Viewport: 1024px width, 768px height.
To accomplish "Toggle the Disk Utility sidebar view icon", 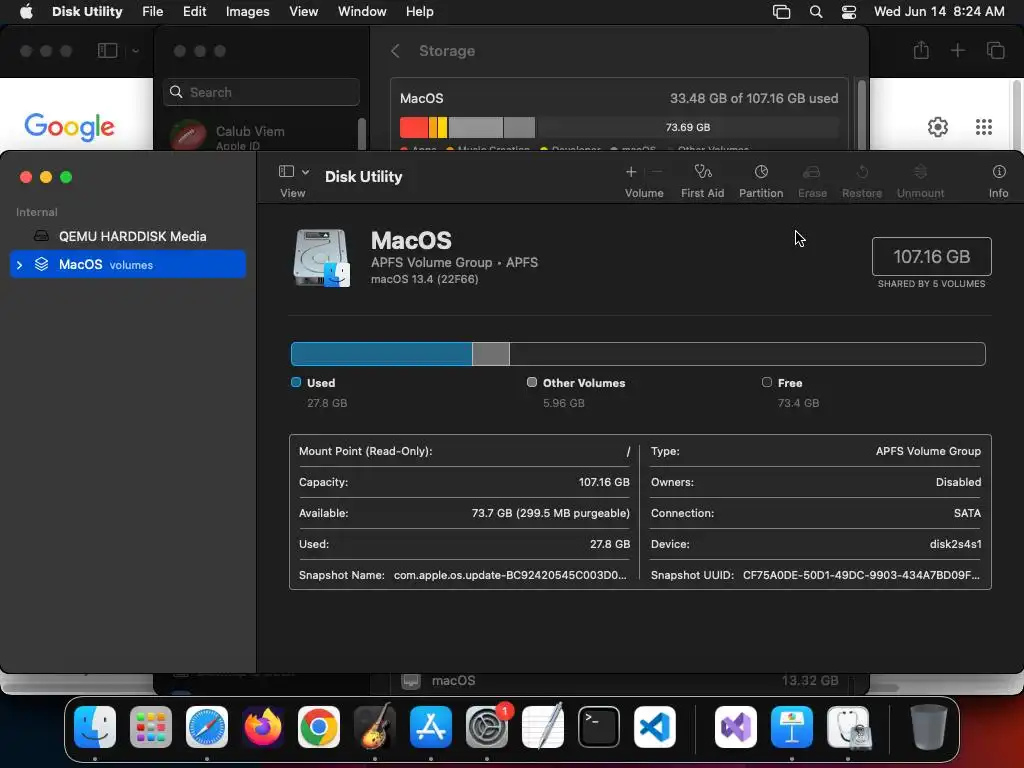I will point(286,171).
